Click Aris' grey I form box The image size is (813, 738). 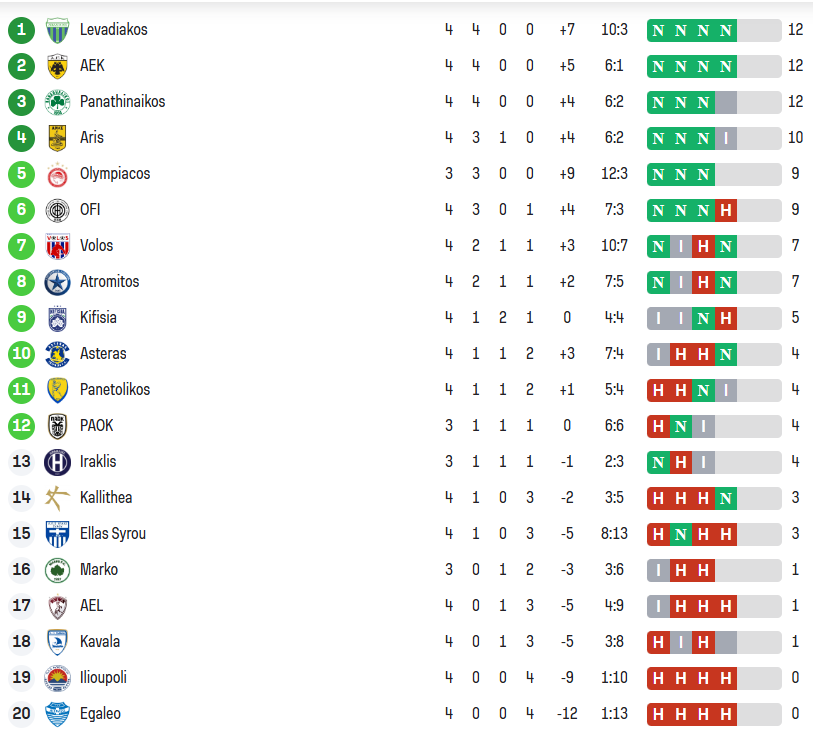tap(726, 138)
